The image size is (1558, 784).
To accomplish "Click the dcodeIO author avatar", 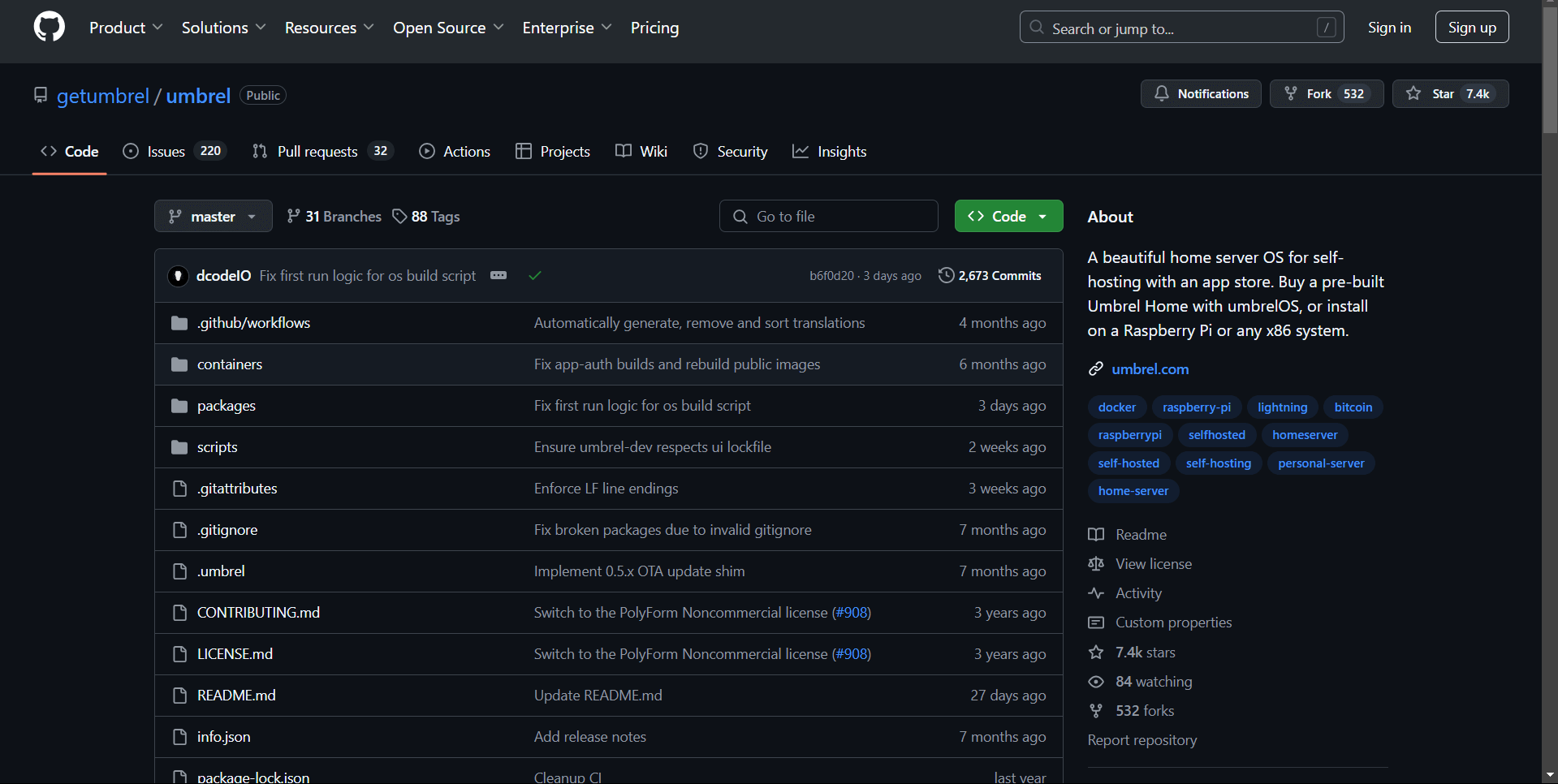I will click(179, 276).
